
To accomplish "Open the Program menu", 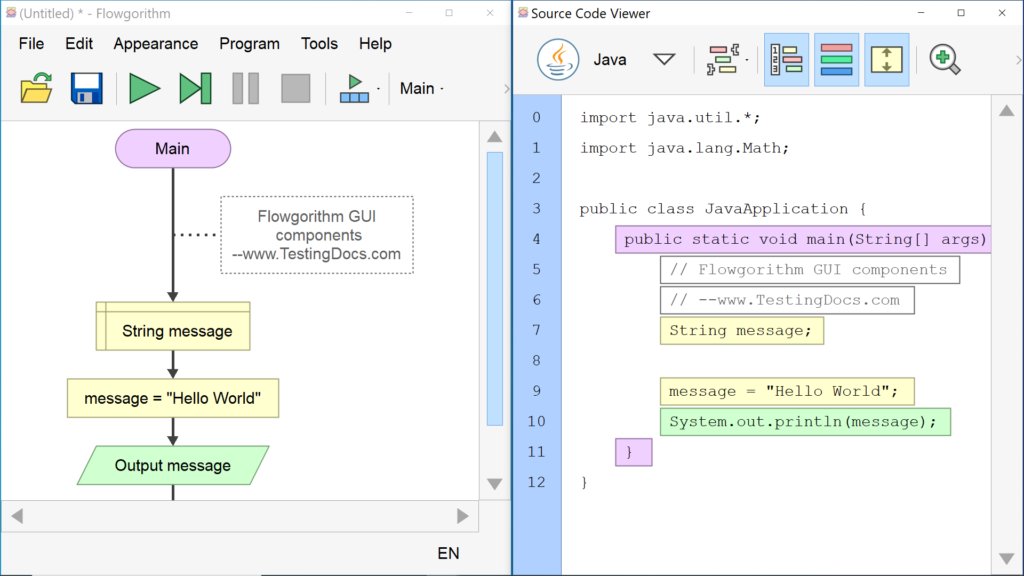I will coord(249,44).
